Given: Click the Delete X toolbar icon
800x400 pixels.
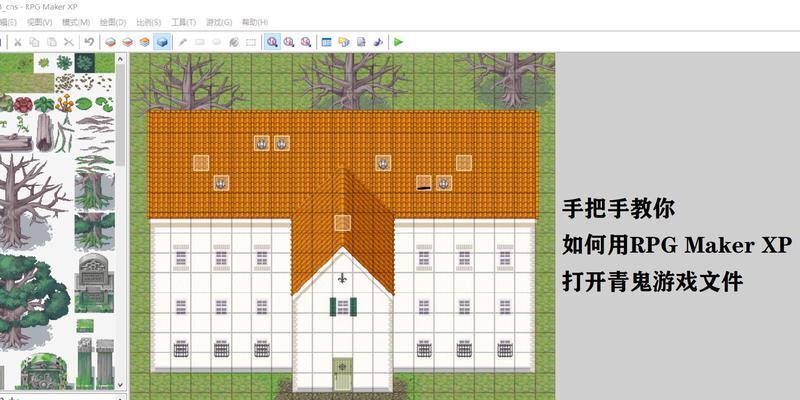Looking at the screenshot, I should [68, 42].
